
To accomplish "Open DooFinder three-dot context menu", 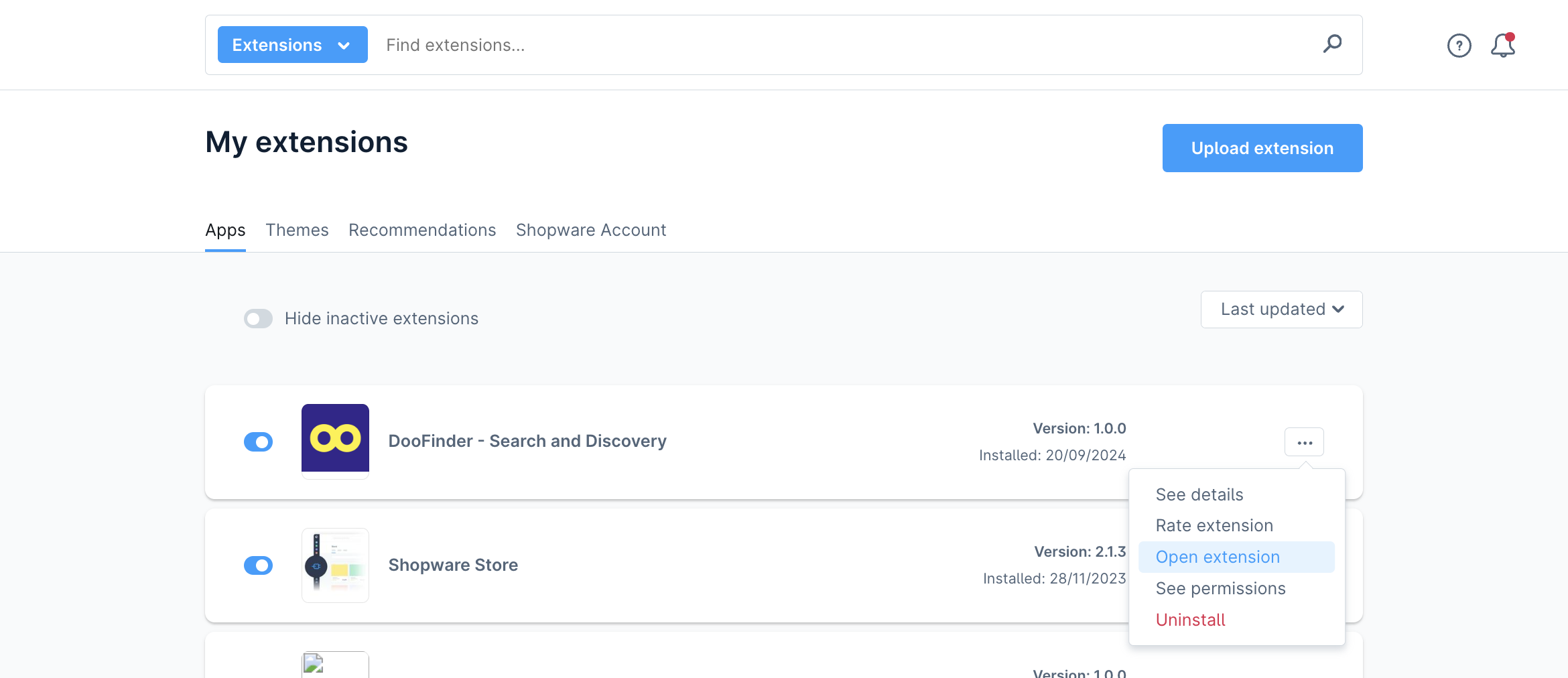I will (x=1304, y=442).
